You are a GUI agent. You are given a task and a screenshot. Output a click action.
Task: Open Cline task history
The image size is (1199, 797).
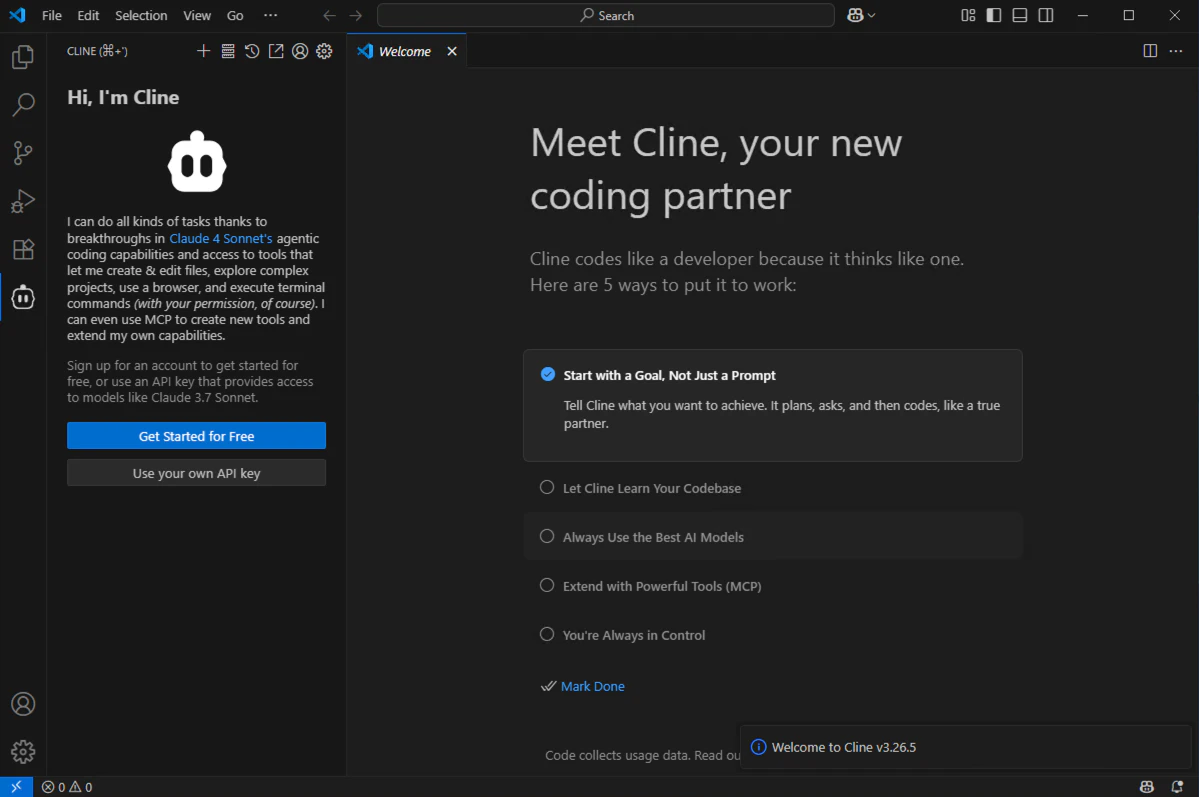pos(252,50)
